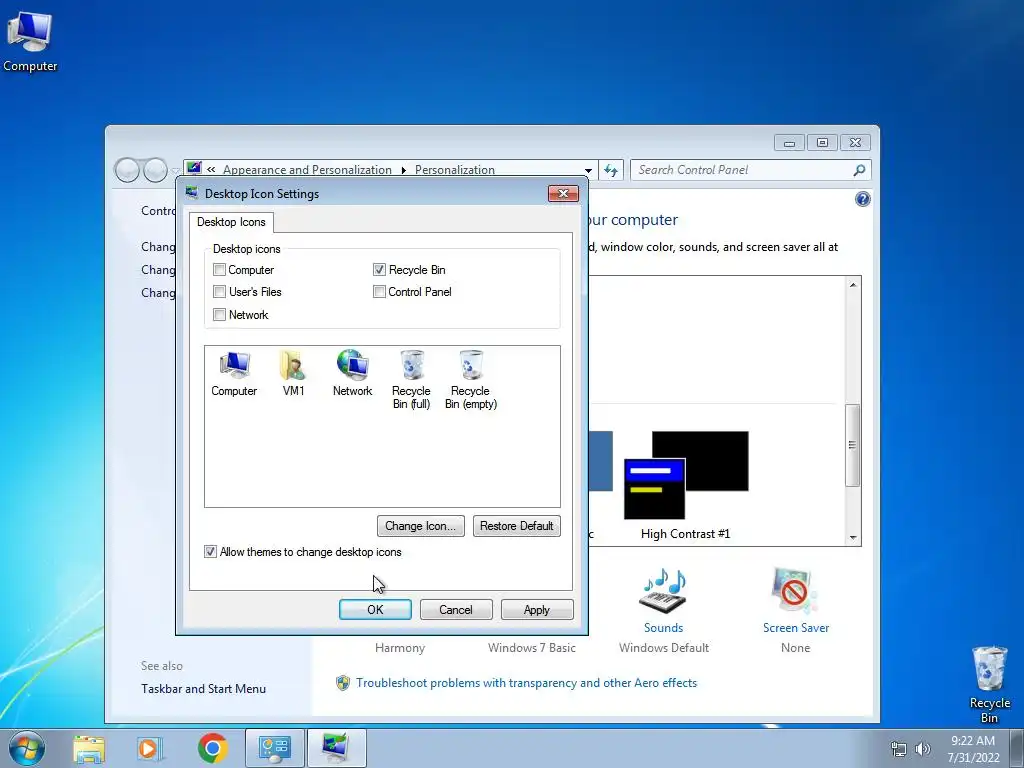Click the Cancel button
The width and height of the screenshot is (1024, 768).
[x=456, y=609]
